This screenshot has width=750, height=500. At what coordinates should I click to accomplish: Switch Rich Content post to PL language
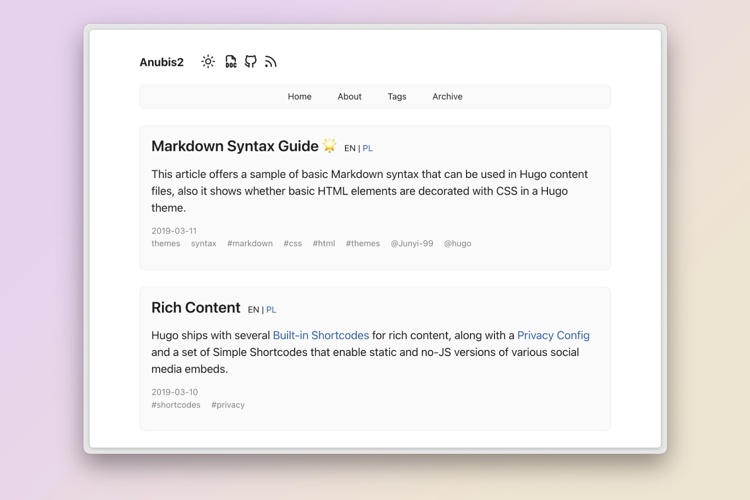pos(271,310)
